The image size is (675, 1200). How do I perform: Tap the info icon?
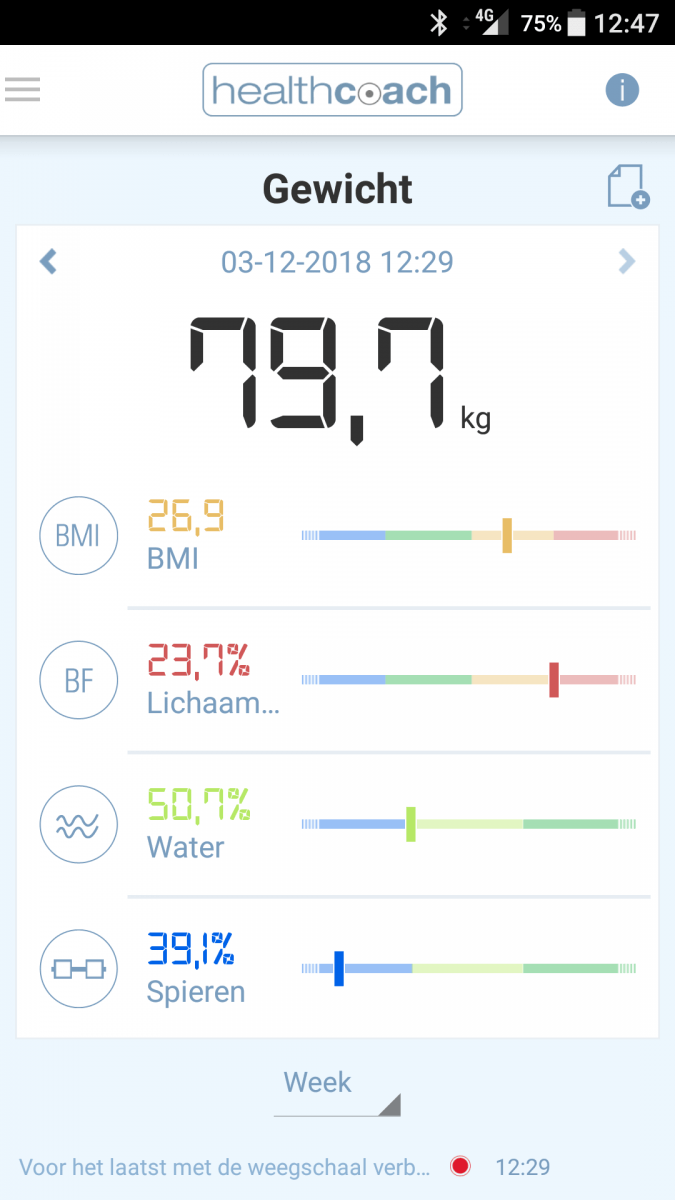621,90
